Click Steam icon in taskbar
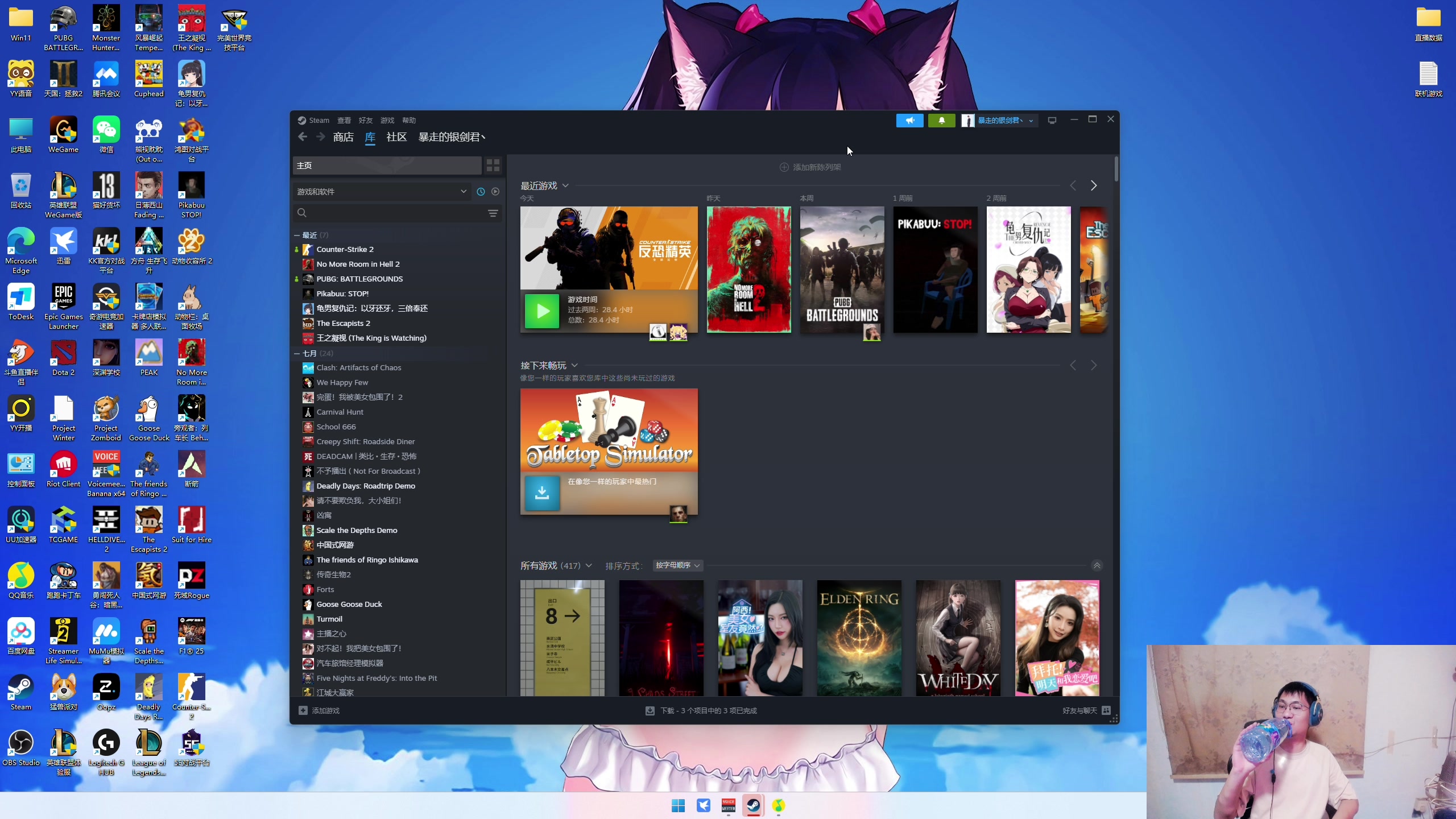Image resolution: width=1456 pixels, height=819 pixels. tap(754, 805)
